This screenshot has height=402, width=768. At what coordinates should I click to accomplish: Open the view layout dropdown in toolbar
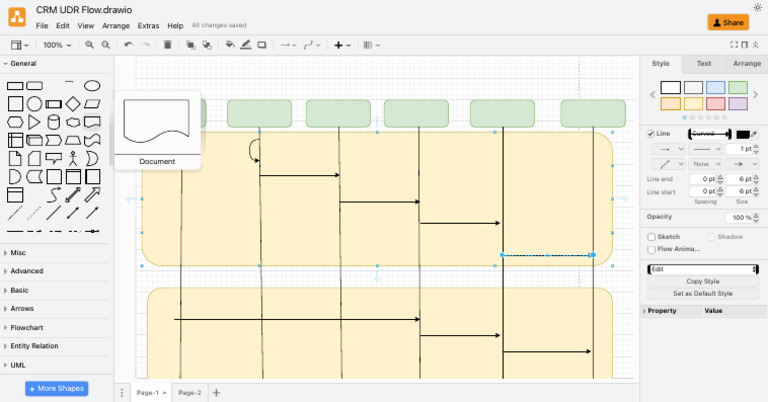click(x=20, y=45)
